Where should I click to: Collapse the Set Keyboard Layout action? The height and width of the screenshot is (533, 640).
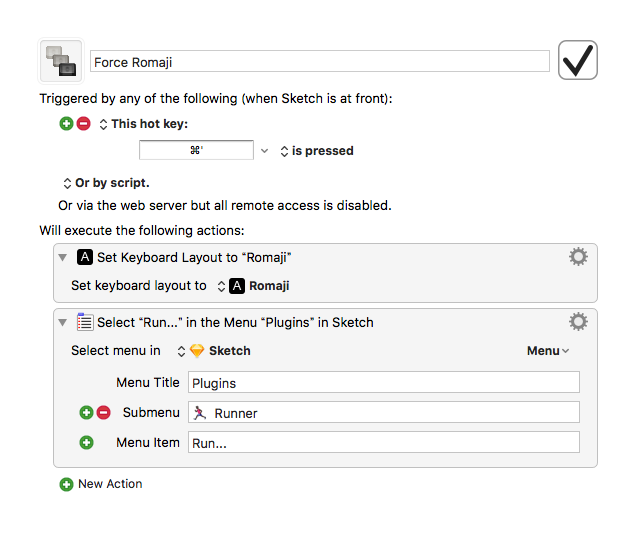tap(63, 257)
